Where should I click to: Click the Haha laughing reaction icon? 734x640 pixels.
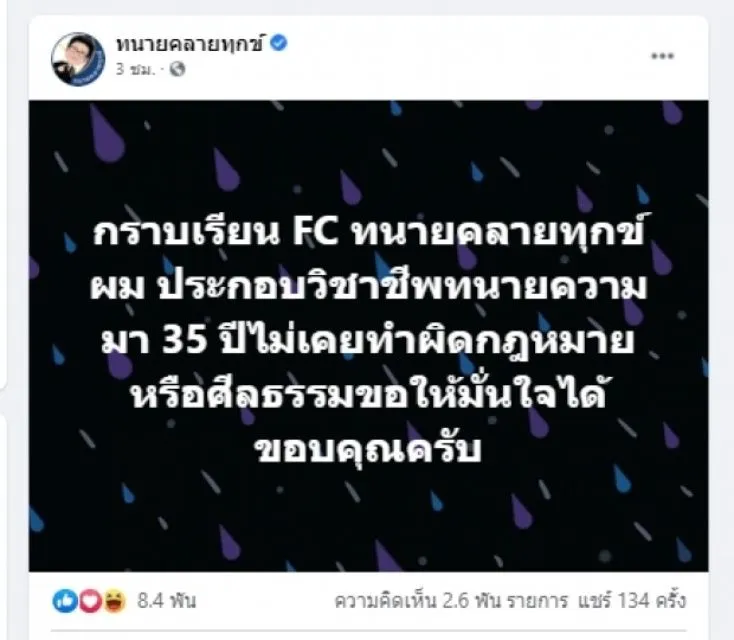click(114, 601)
